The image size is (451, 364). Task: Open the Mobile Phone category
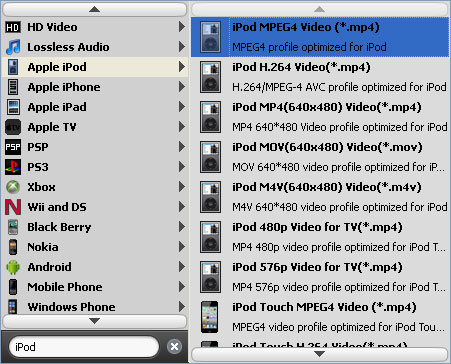coord(95,287)
